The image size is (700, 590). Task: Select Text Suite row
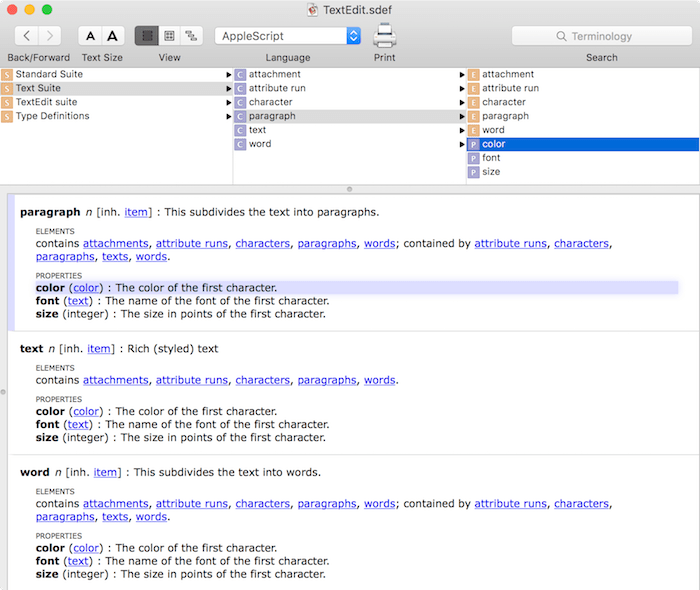(x=116, y=88)
